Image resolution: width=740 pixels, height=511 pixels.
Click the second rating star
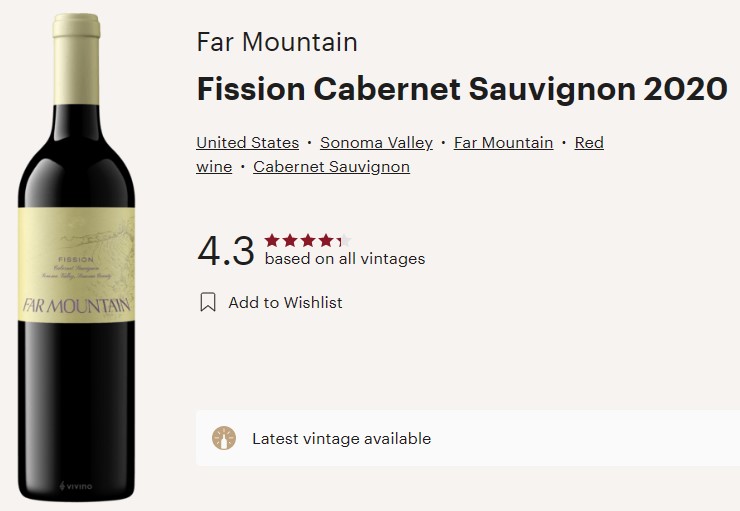(x=290, y=240)
